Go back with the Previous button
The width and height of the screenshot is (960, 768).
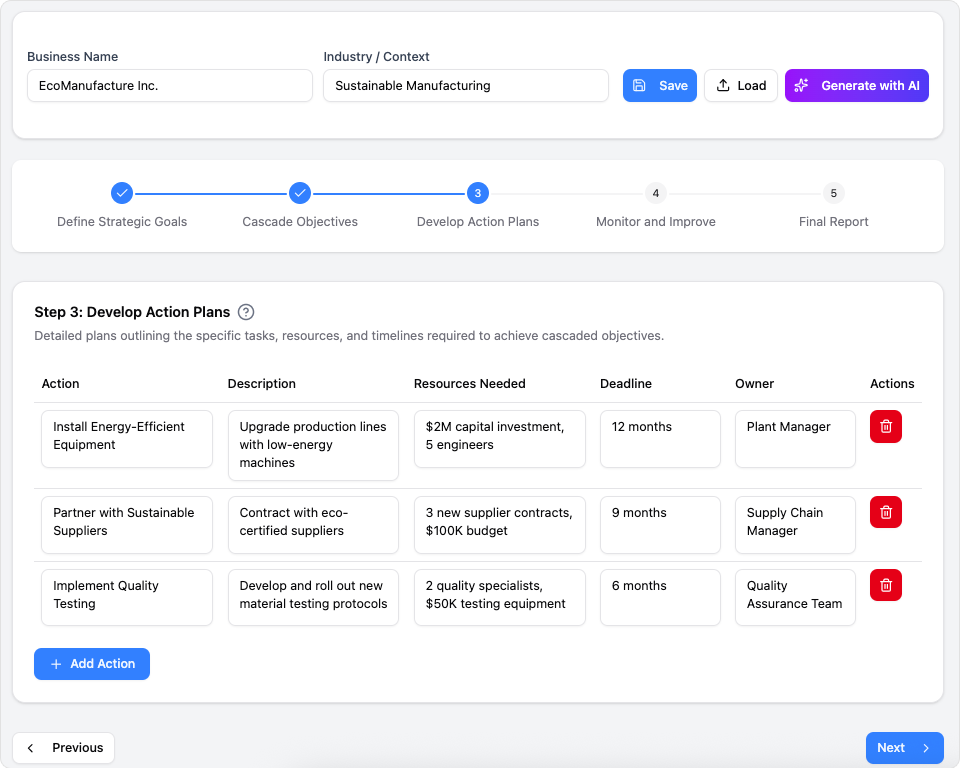pyautogui.click(x=64, y=748)
